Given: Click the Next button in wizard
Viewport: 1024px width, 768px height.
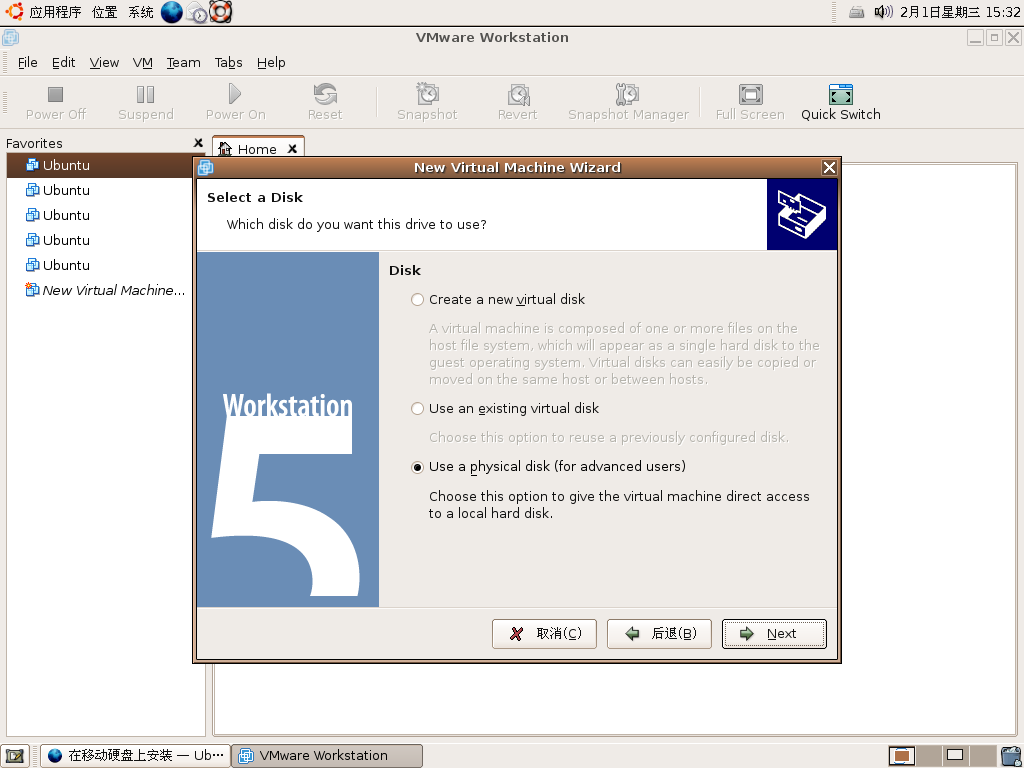Looking at the screenshot, I should 774,634.
